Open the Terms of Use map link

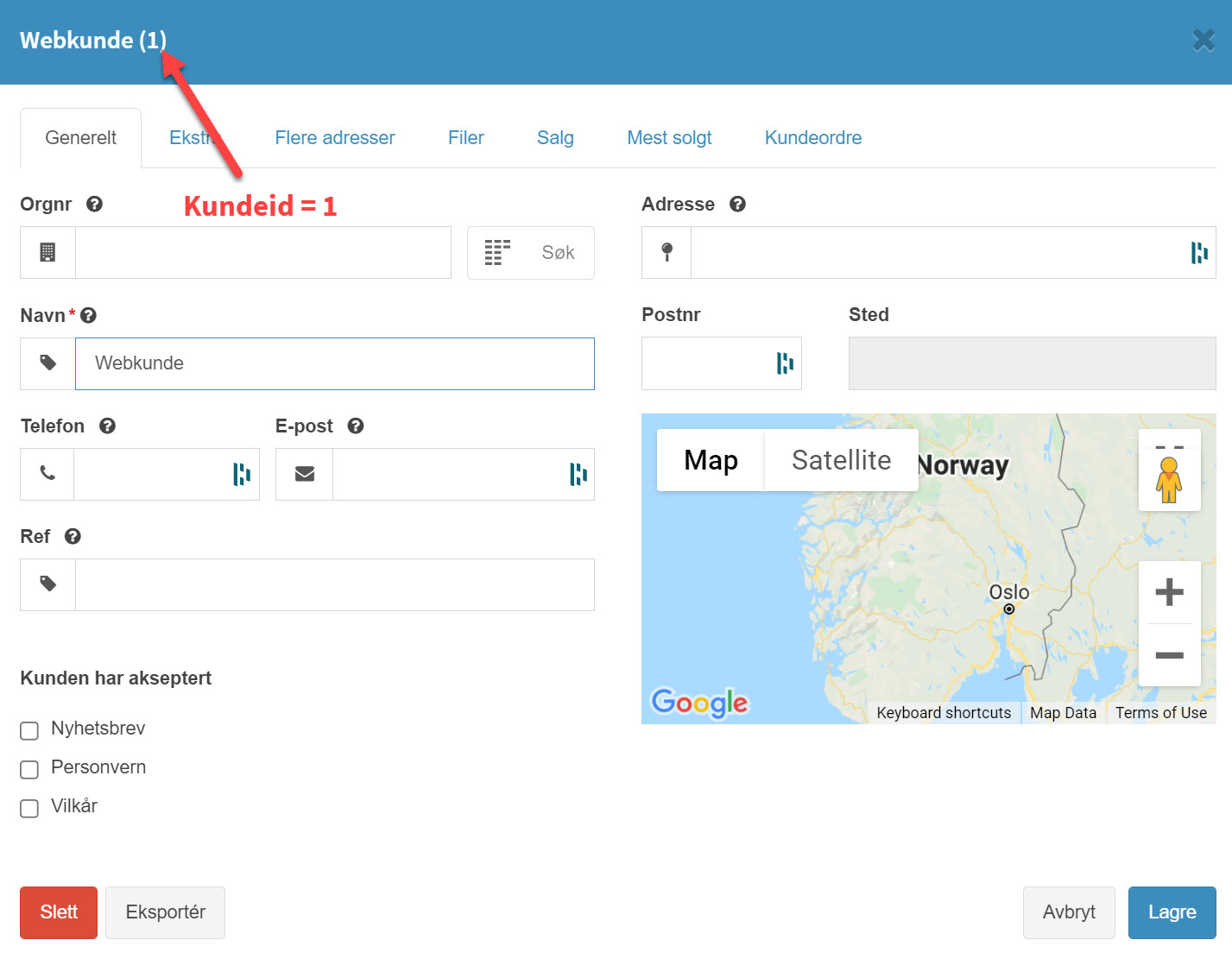[x=1160, y=713]
